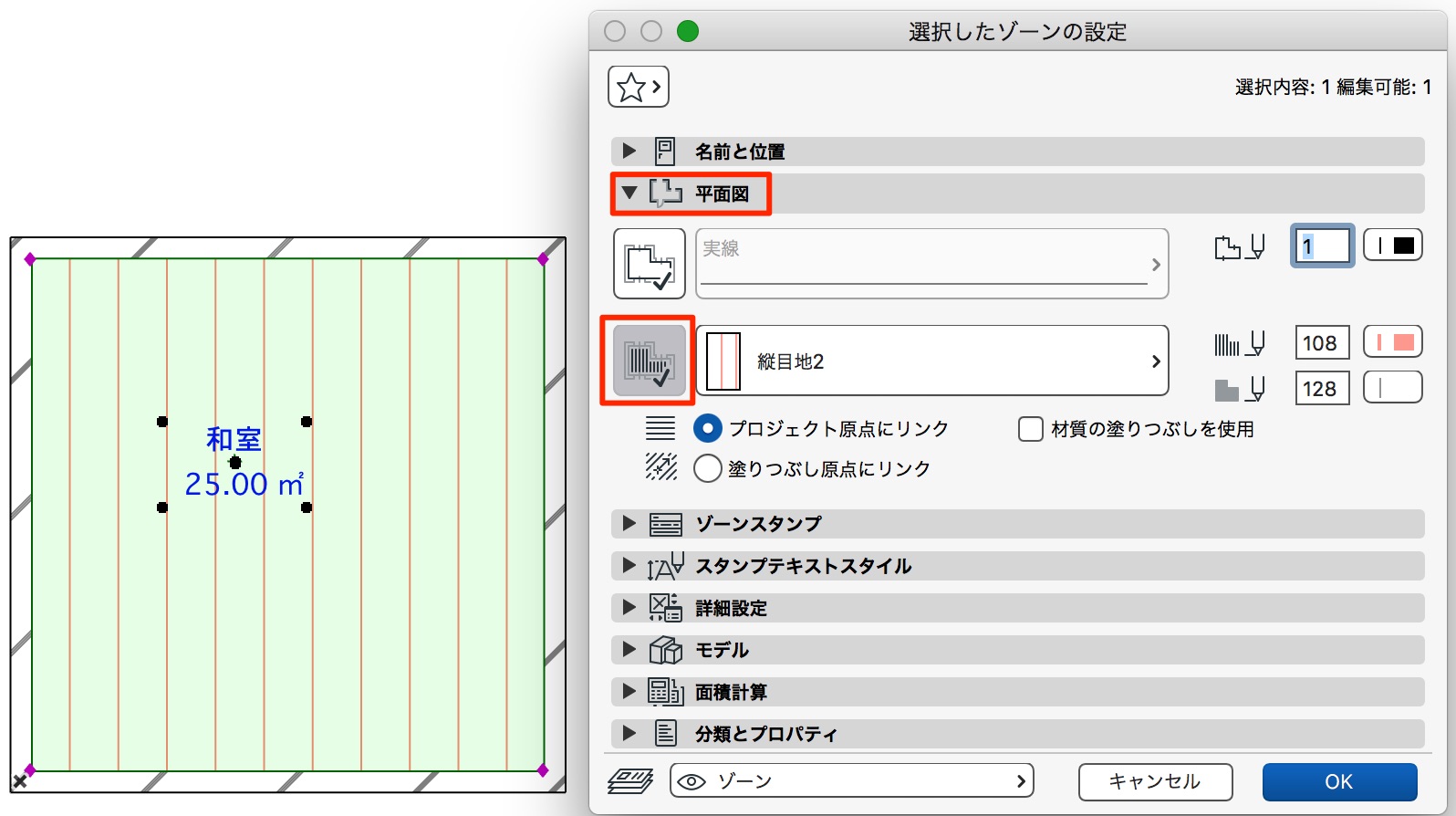Viewport: 1456px width, 816px height.
Task: Open the favorites star button
Action: (639, 87)
